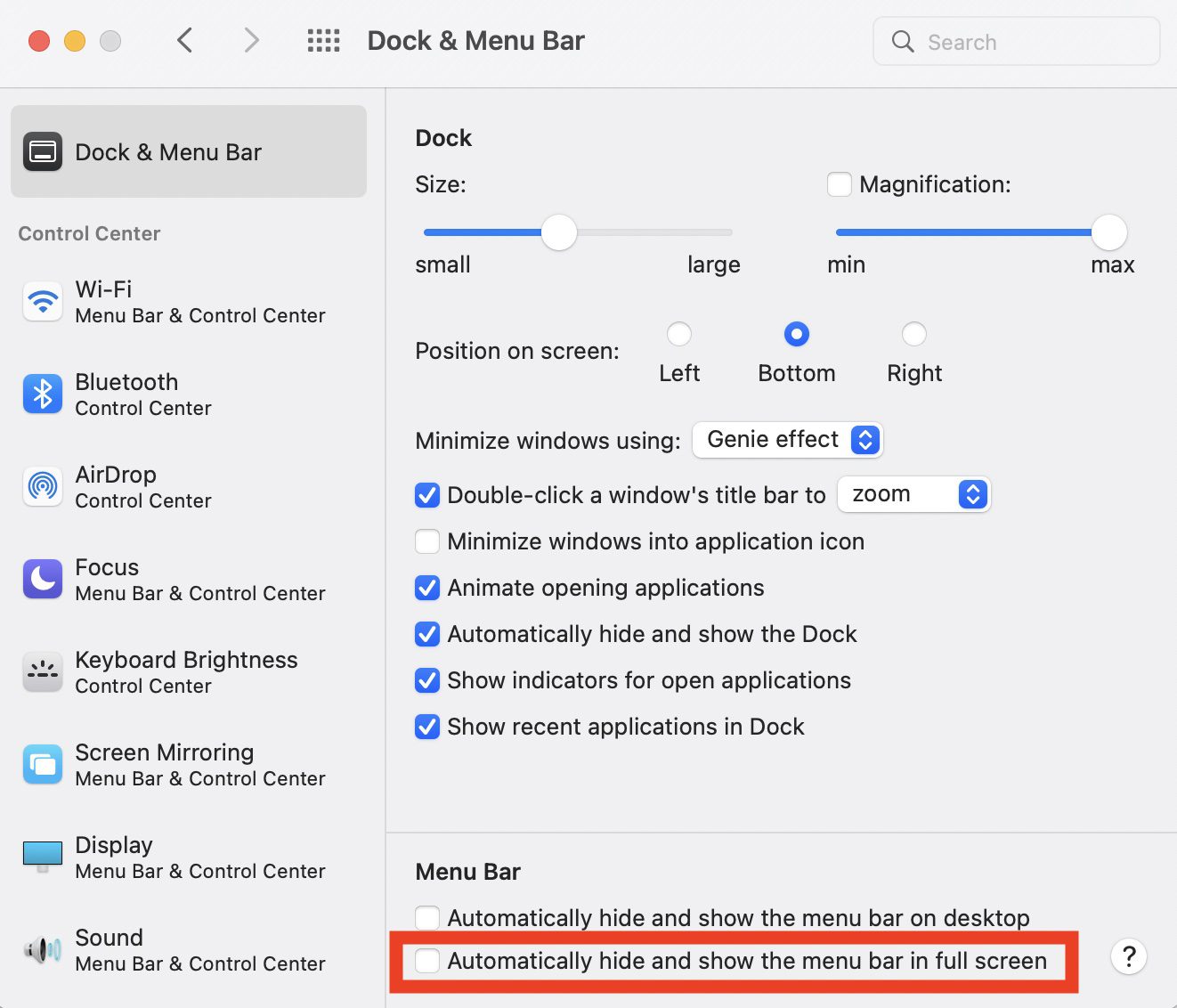Open Screen Mirroring icon in sidebar
The image size is (1177, 1008).
[x=43, y=765]
